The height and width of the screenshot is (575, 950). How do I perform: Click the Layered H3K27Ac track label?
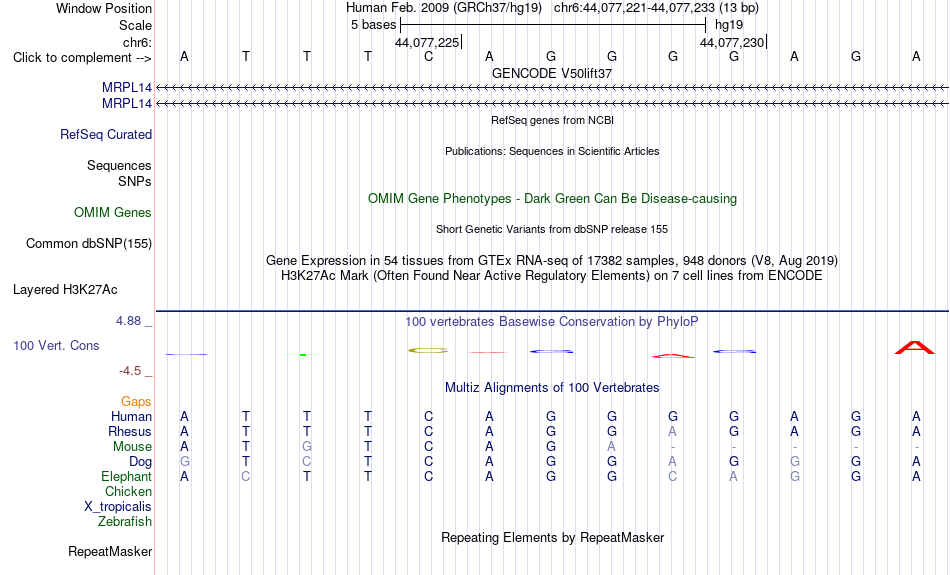(x=65, y=290)
